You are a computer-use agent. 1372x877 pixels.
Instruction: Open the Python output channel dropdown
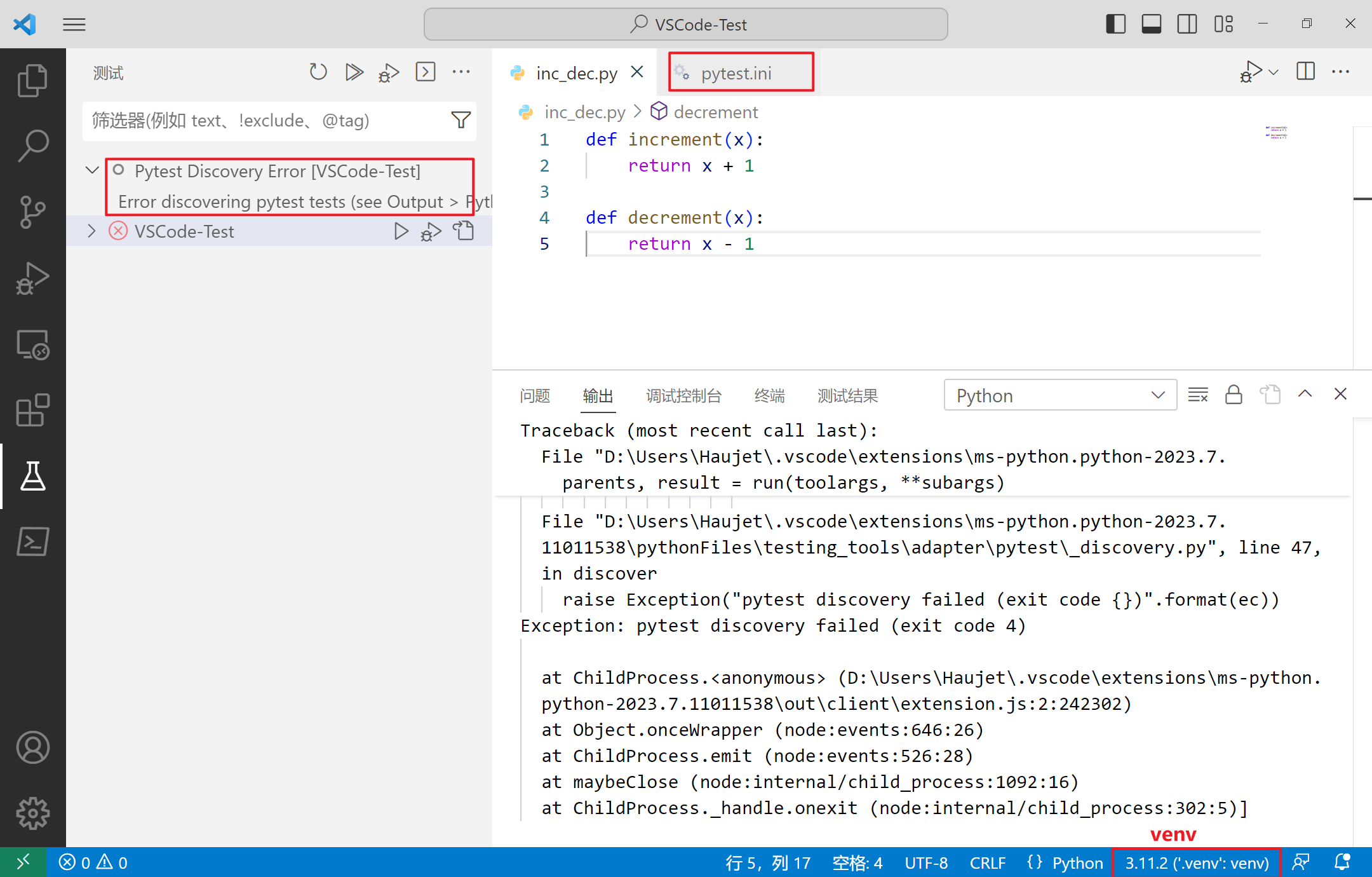coord(1059,395)
